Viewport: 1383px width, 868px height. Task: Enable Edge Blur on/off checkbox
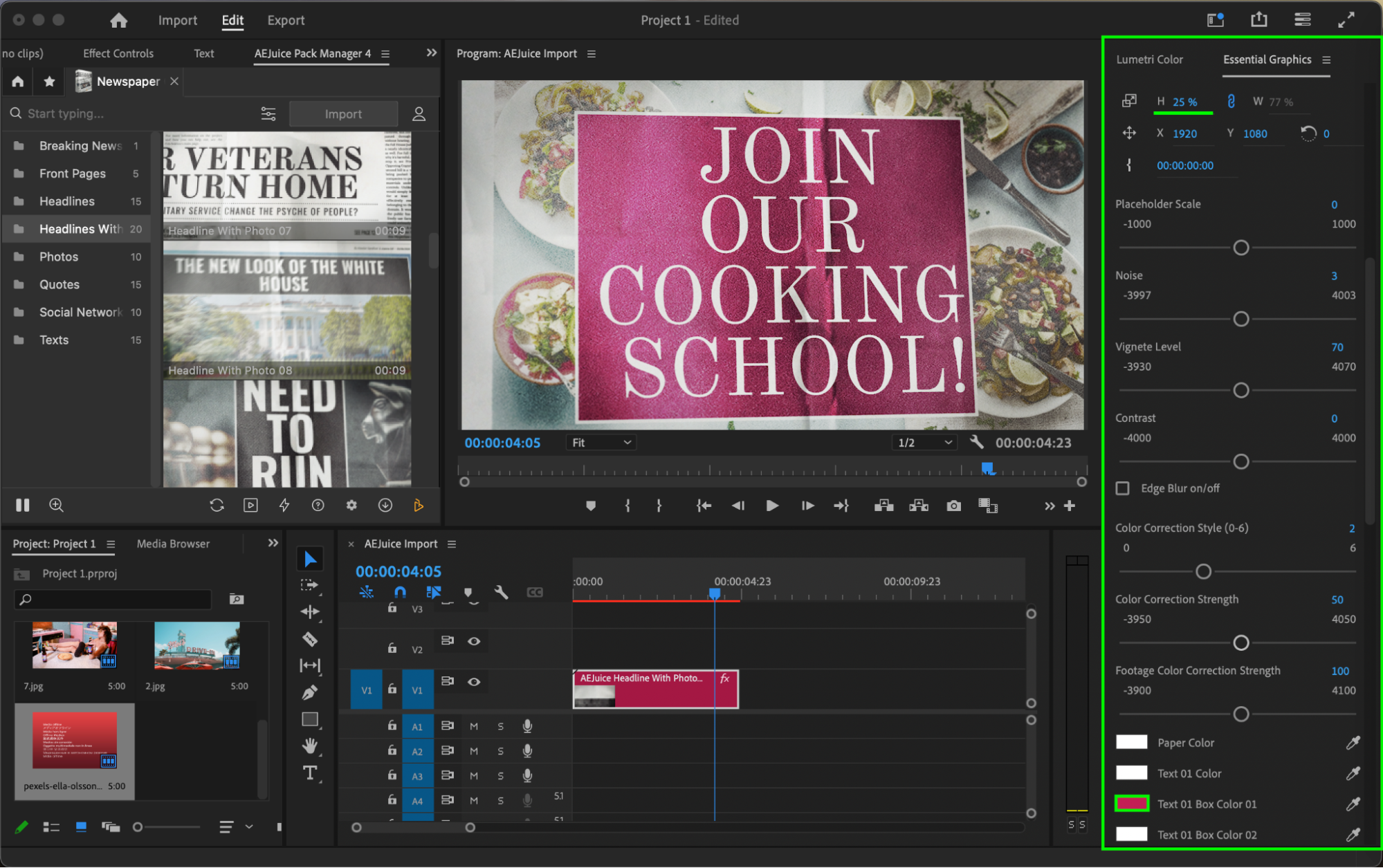click(x=1123, y=488)
